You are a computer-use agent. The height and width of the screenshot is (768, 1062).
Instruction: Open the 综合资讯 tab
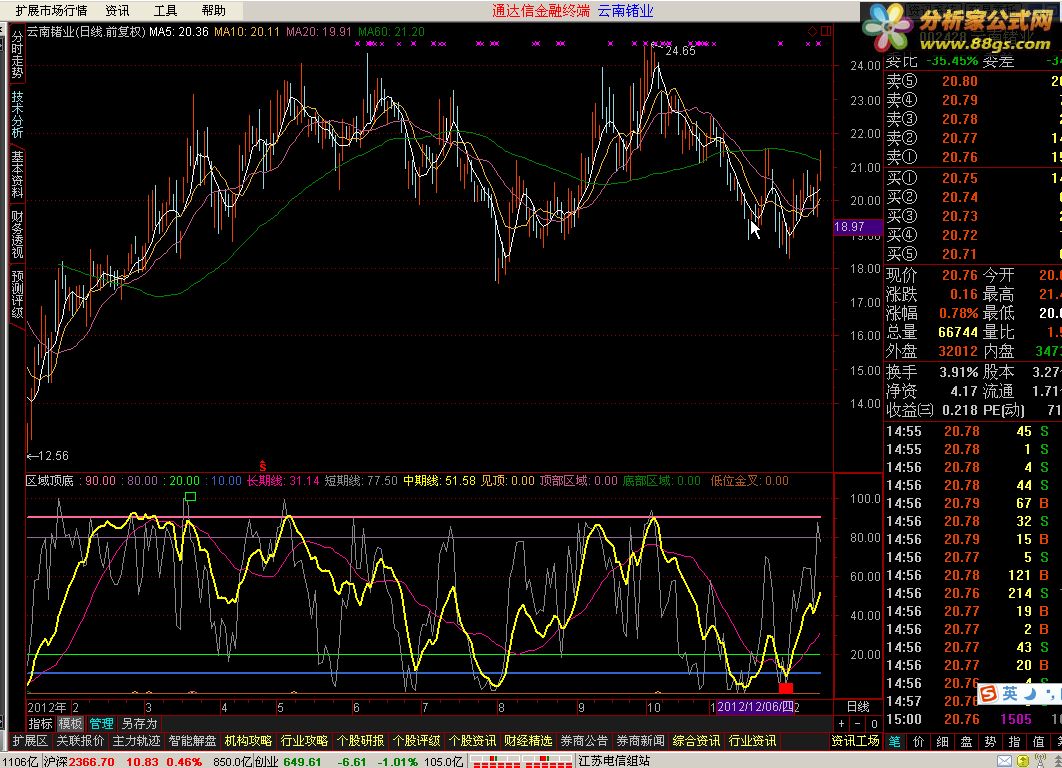[697, 741]
